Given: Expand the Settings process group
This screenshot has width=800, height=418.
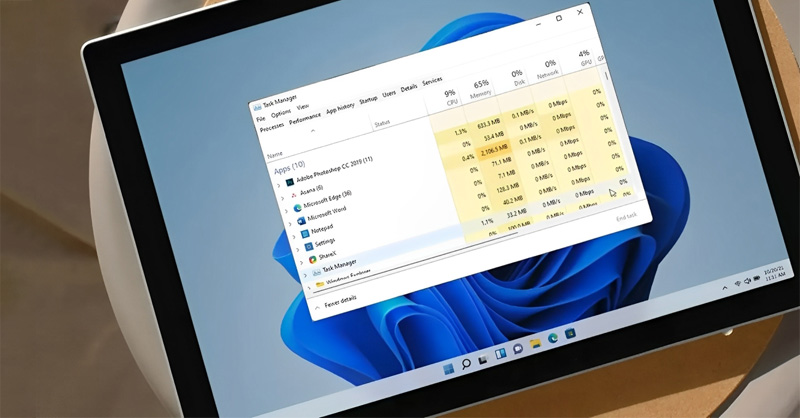Looking at the screenshot, I should click(298, 250).
